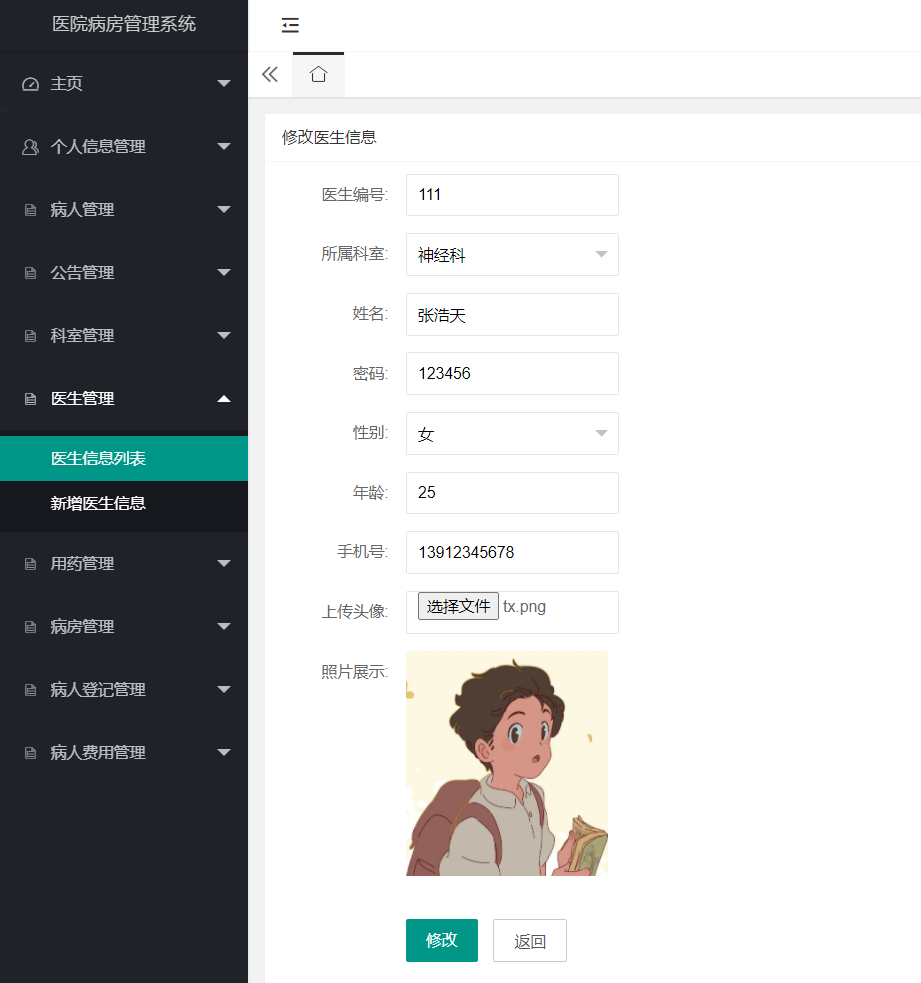Open the 所属科室 dropdown showing 神经科
Screen dimensions: 921x983
pyautogui.click(x=512, y=255)
